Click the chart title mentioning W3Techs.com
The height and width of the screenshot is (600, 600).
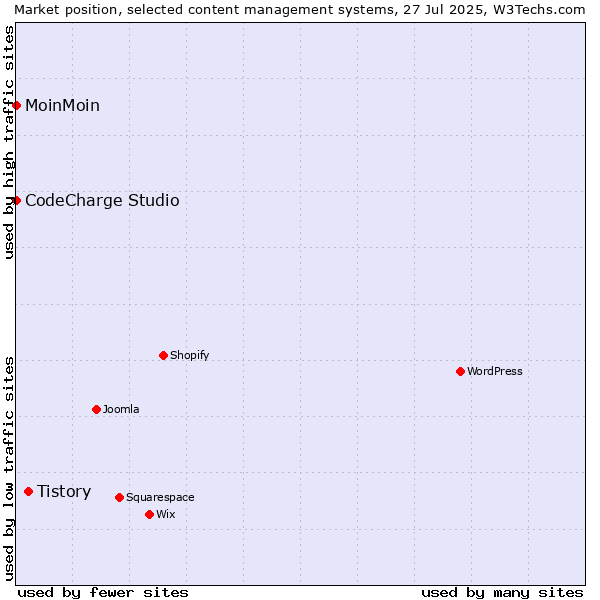point(300,10)
